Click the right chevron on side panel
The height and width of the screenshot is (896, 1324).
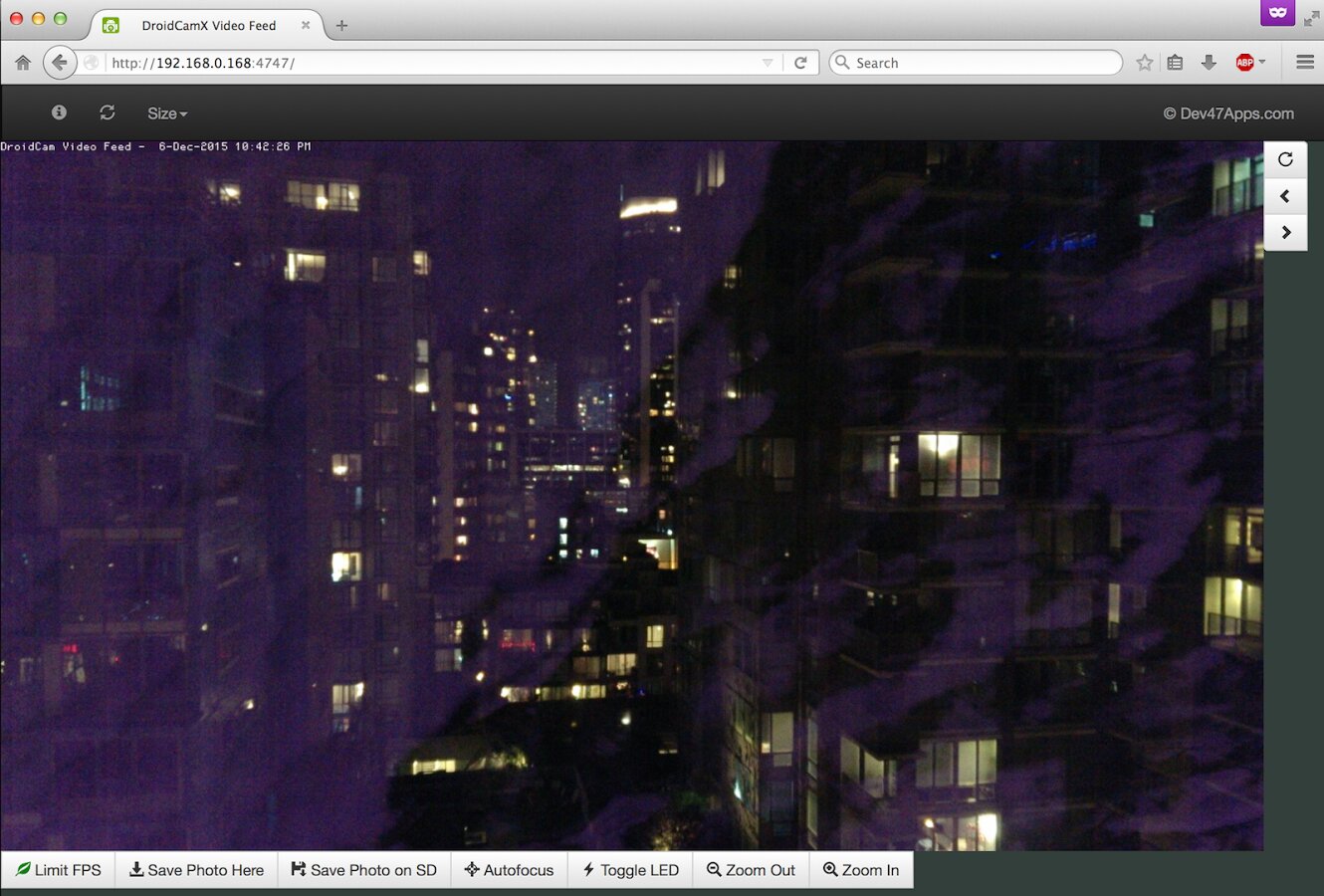point(1285,232)
